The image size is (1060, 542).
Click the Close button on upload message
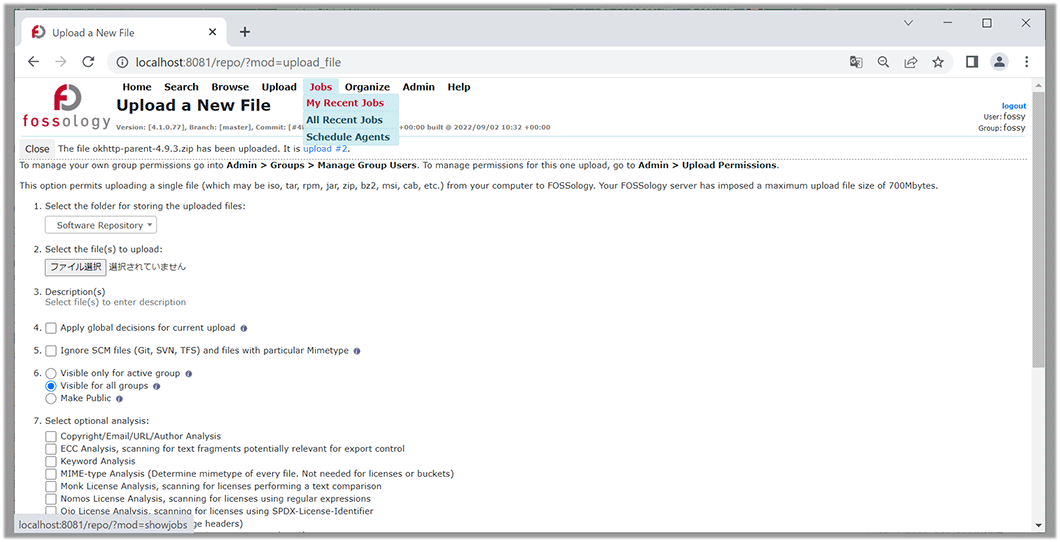(37, 149)
